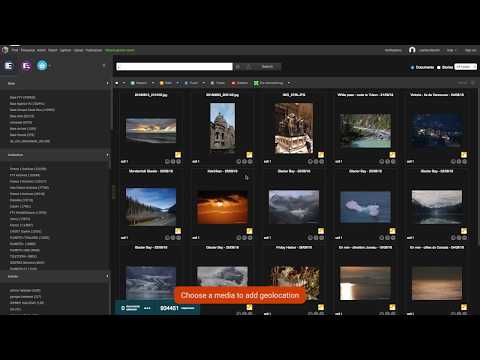This screenshot has height=360, width=480.
Task: Click the filter icon above the sidebar lists
Action: pyautogui.click(x=104, y=66)
